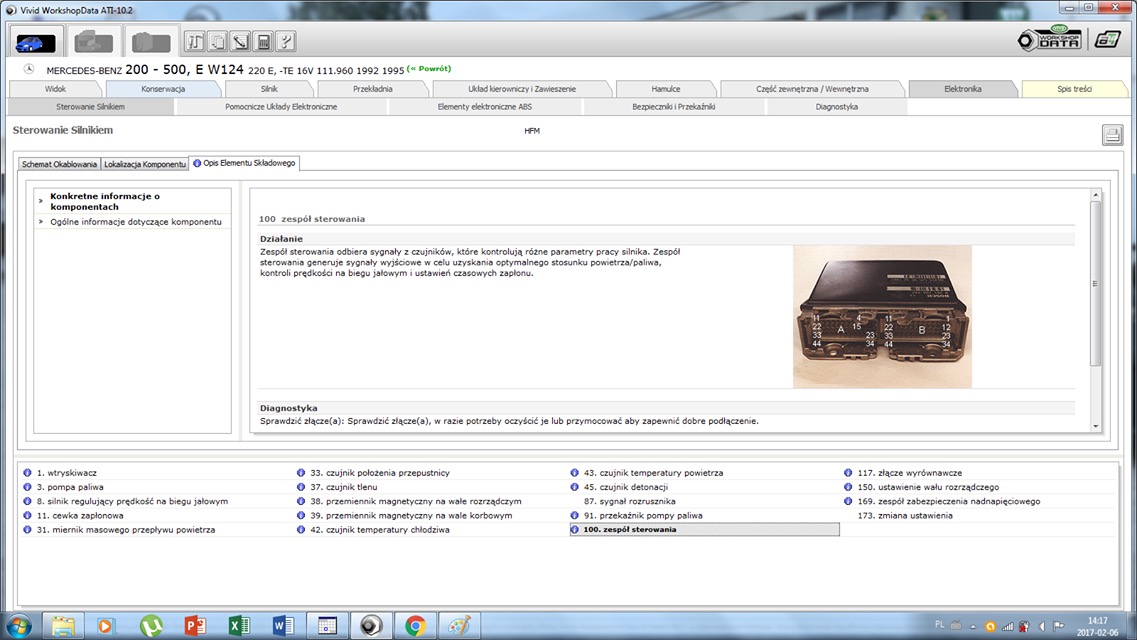
Task: Go to the Hamulce section tab
Action: coord(665,89)
